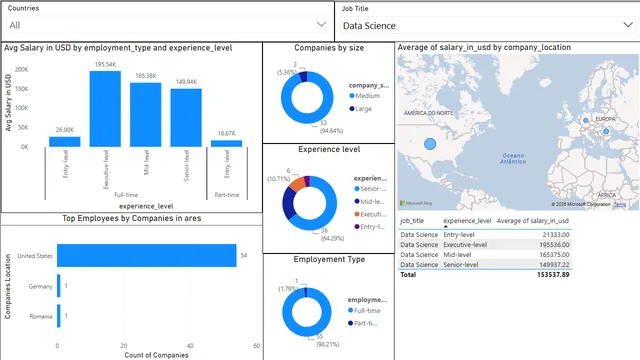This screenshot has width=640, height=360.
Task: Sort by Average of salary_in_usd column header
Action: tap(533, 221)
